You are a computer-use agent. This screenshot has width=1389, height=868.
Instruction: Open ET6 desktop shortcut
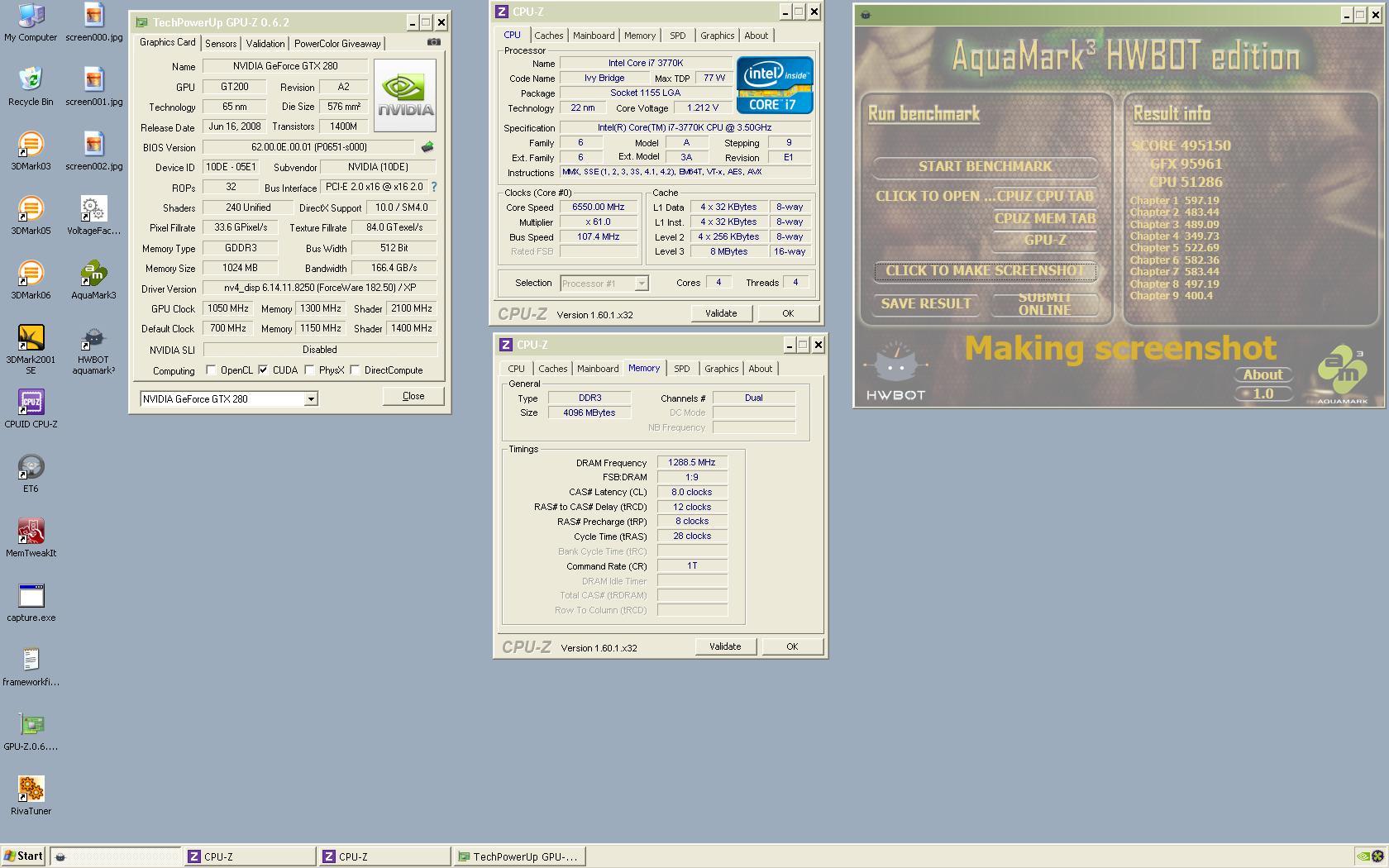pyautogui.click(x=31, y=474)
